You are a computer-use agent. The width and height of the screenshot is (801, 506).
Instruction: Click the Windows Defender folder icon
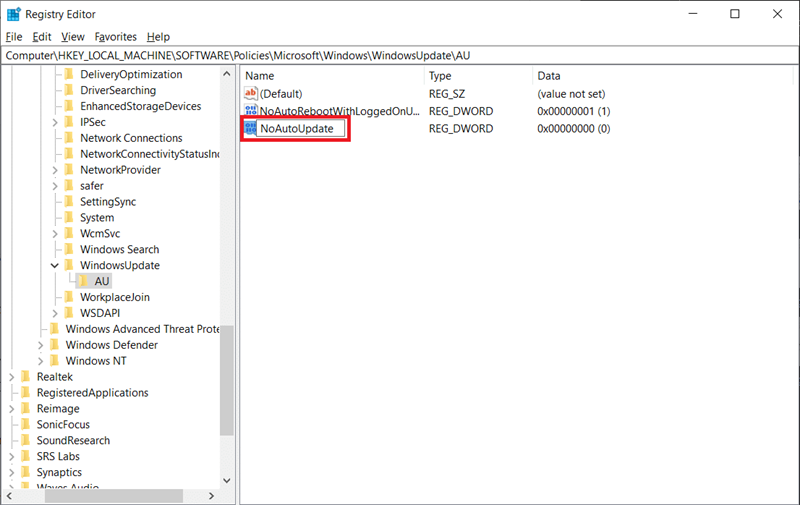[x=55, y=345]
